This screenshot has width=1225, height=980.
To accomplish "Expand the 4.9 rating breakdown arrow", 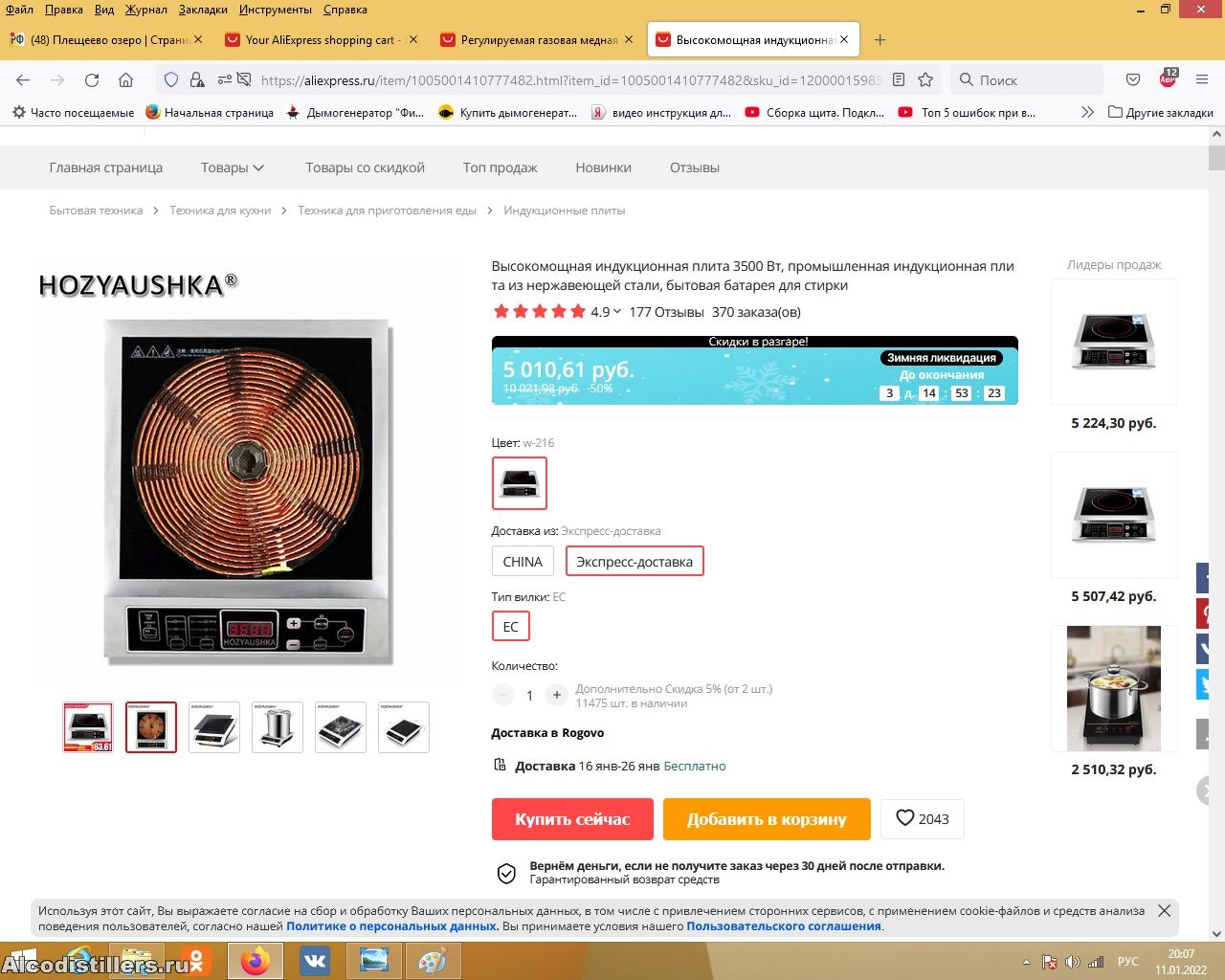I will (617, 312).
